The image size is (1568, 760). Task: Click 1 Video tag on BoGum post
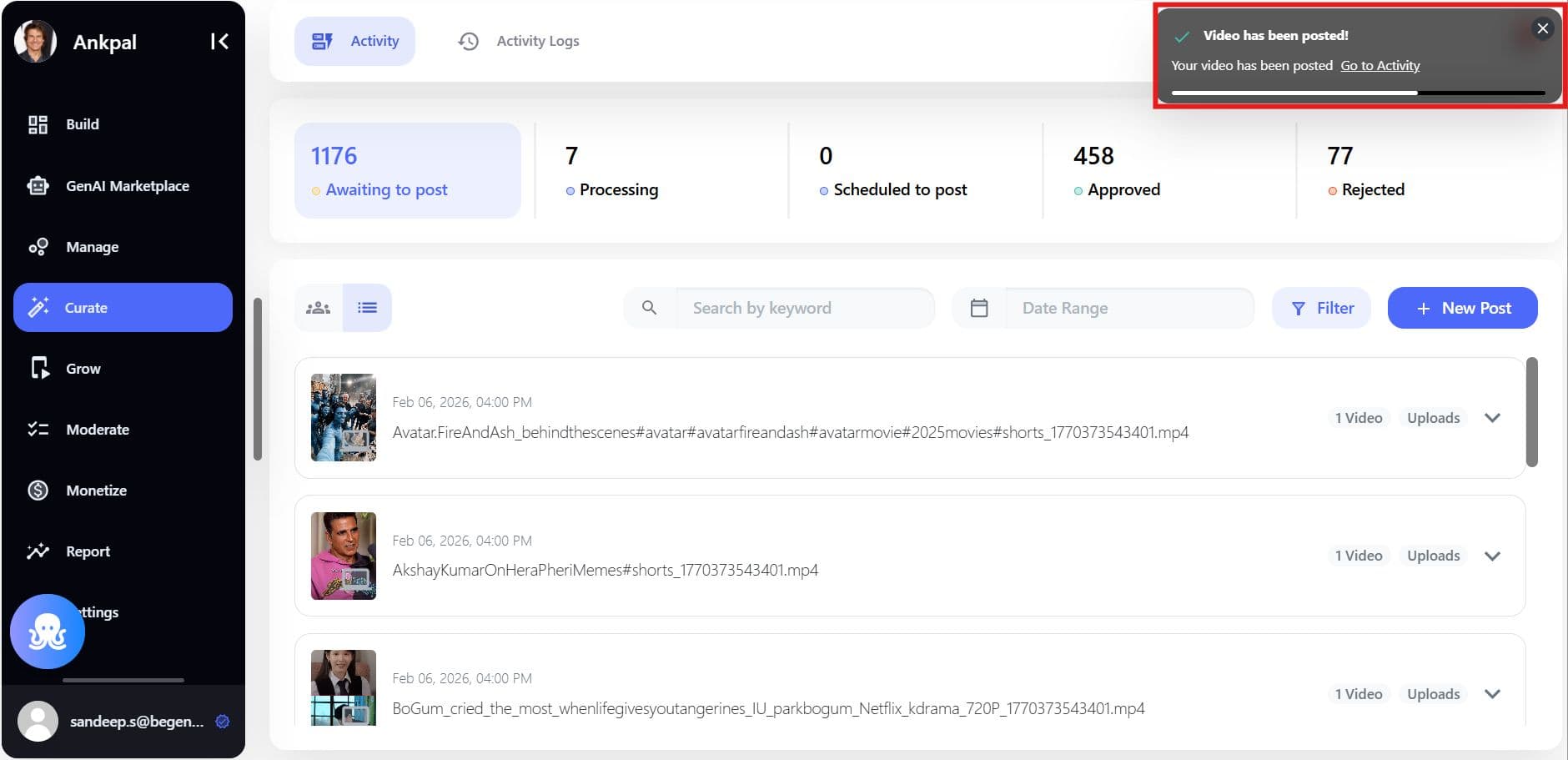pyautogui.click(x=1359, y=694)
